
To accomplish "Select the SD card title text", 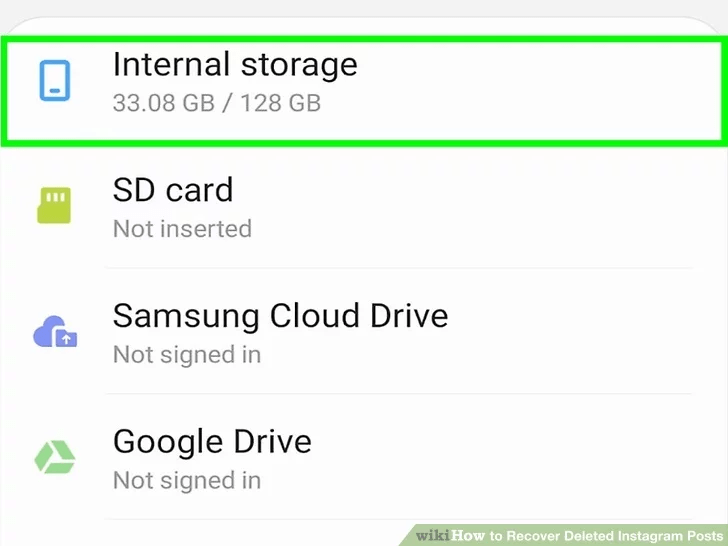I will [x=172, y=190].
